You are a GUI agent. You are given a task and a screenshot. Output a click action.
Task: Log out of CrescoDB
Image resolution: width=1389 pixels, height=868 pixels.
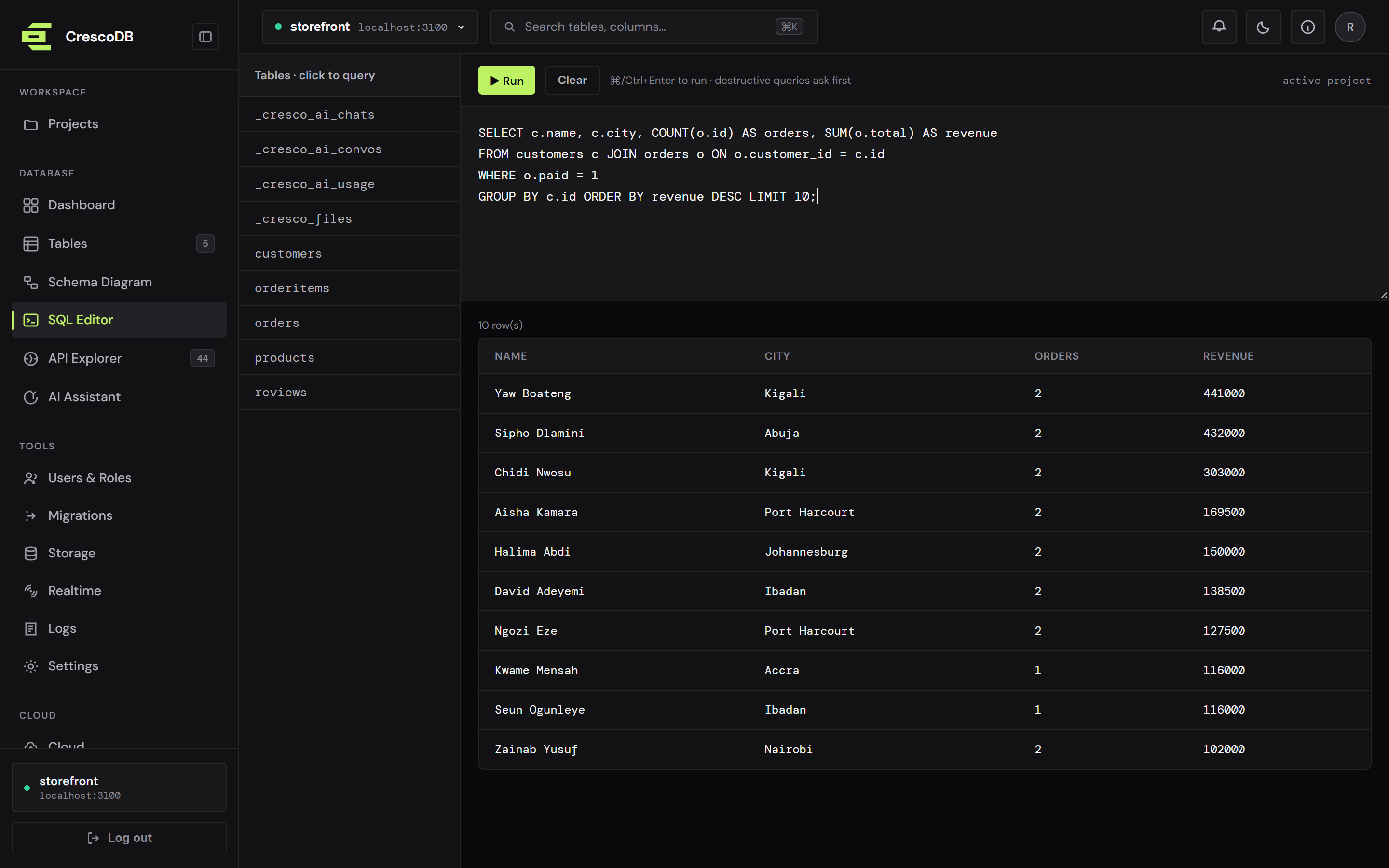point(119,838)
